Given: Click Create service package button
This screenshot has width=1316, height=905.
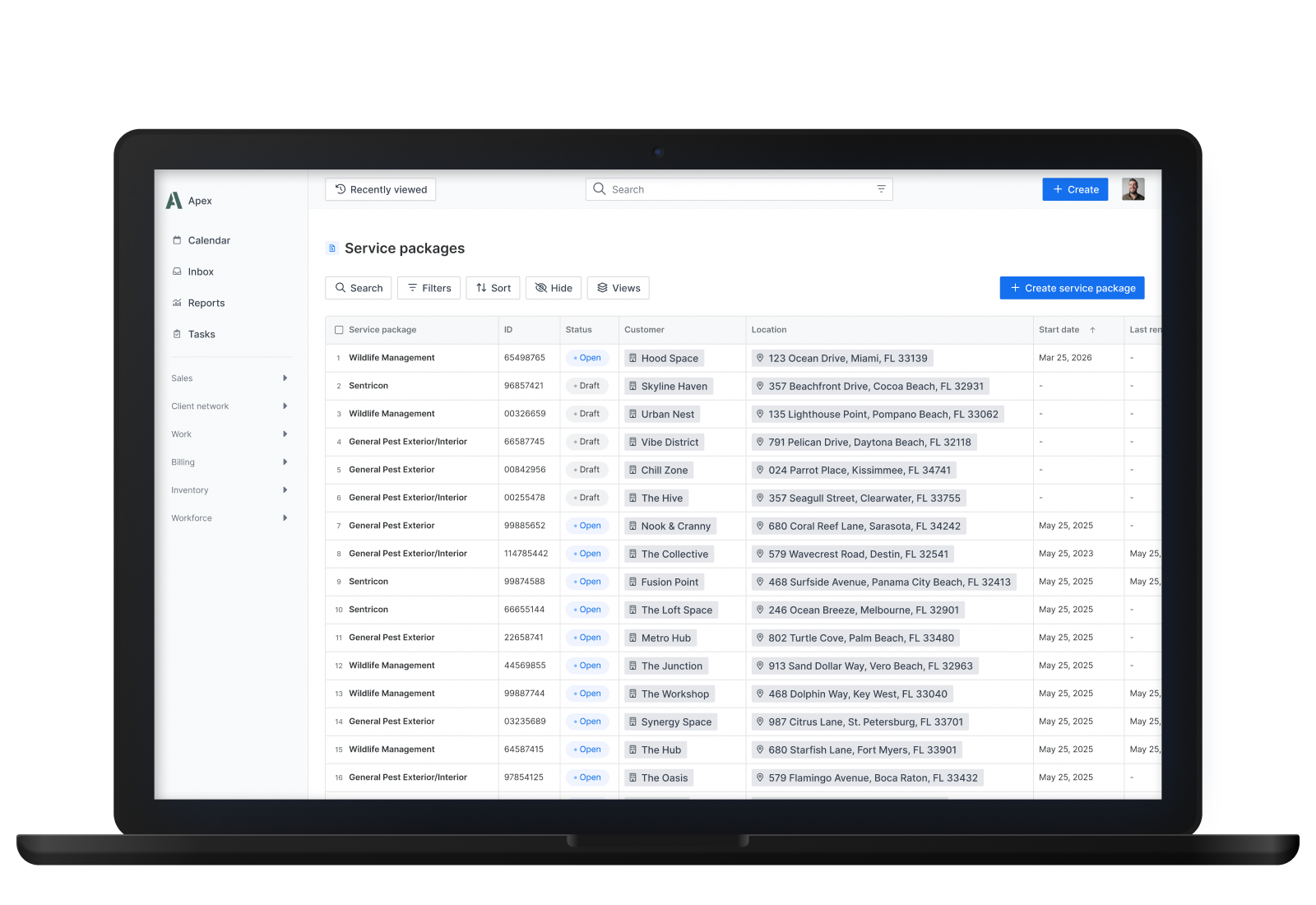Looking at the screenshot, I should [1072, 288].
